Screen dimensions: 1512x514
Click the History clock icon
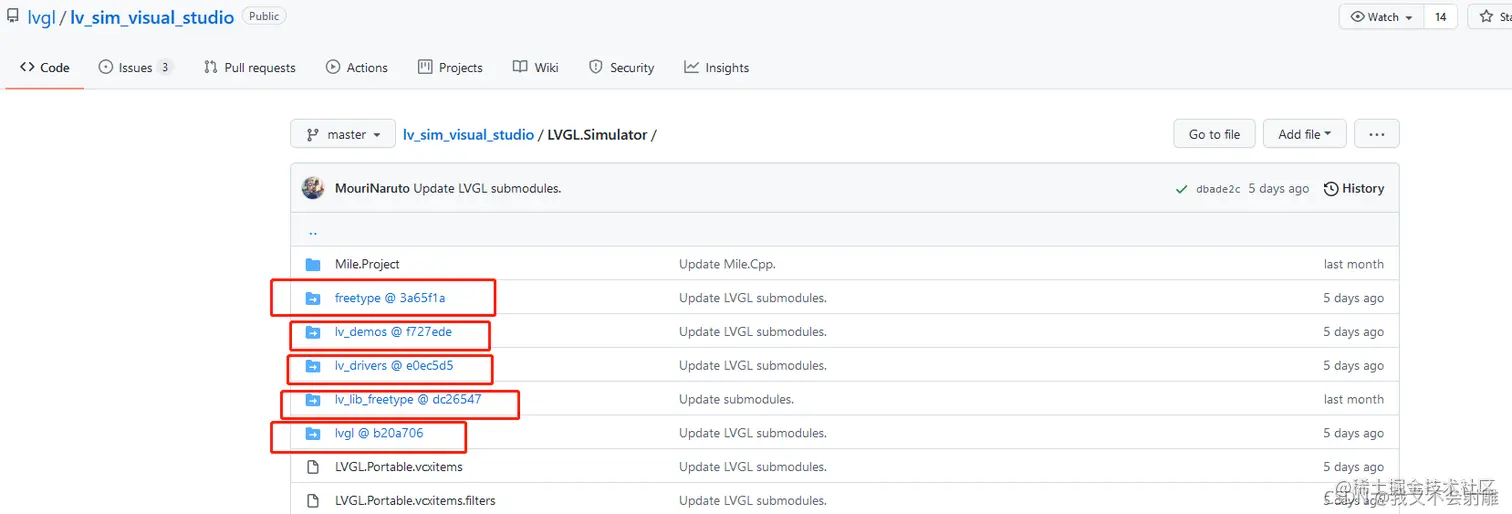click(x=1331, y=188)
